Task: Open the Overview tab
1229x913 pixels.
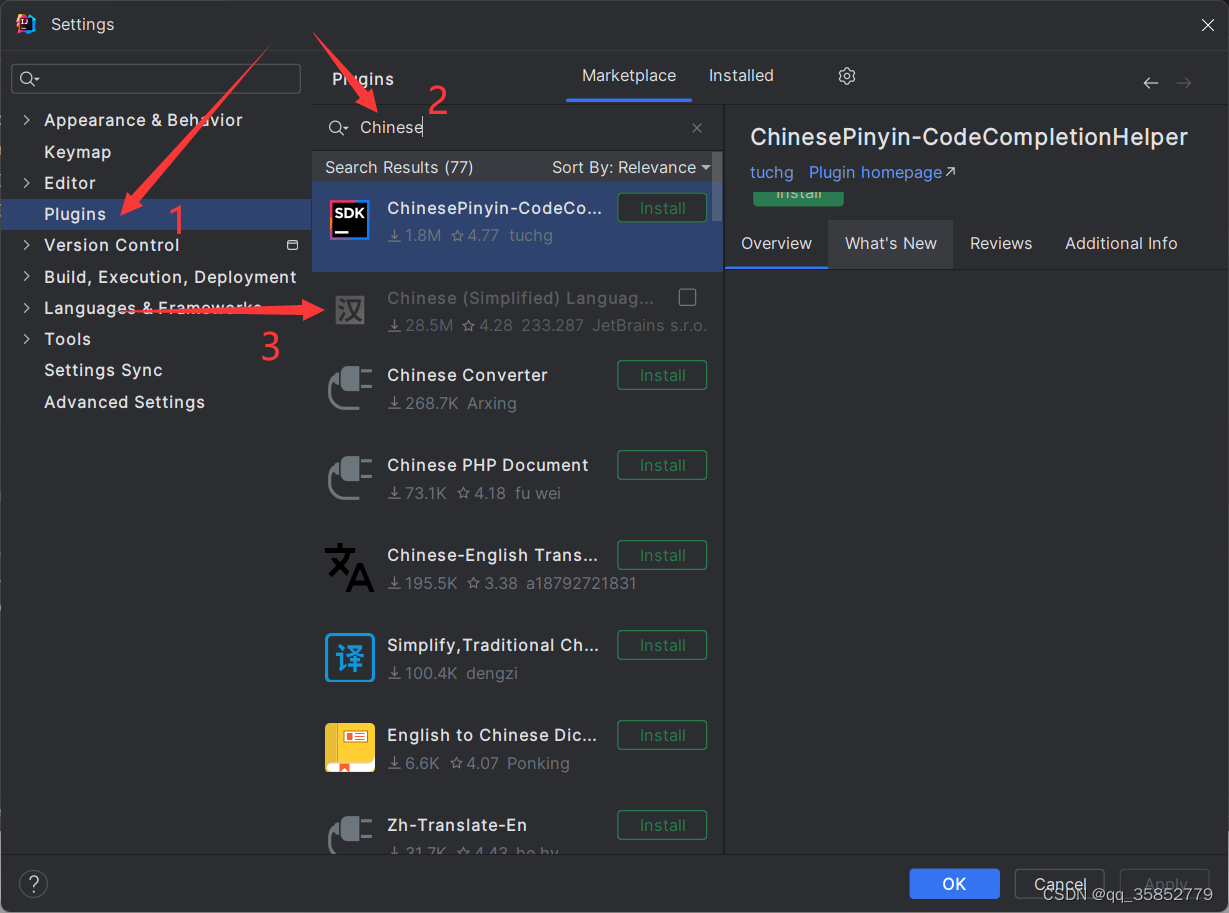Action: coord(776,243)
